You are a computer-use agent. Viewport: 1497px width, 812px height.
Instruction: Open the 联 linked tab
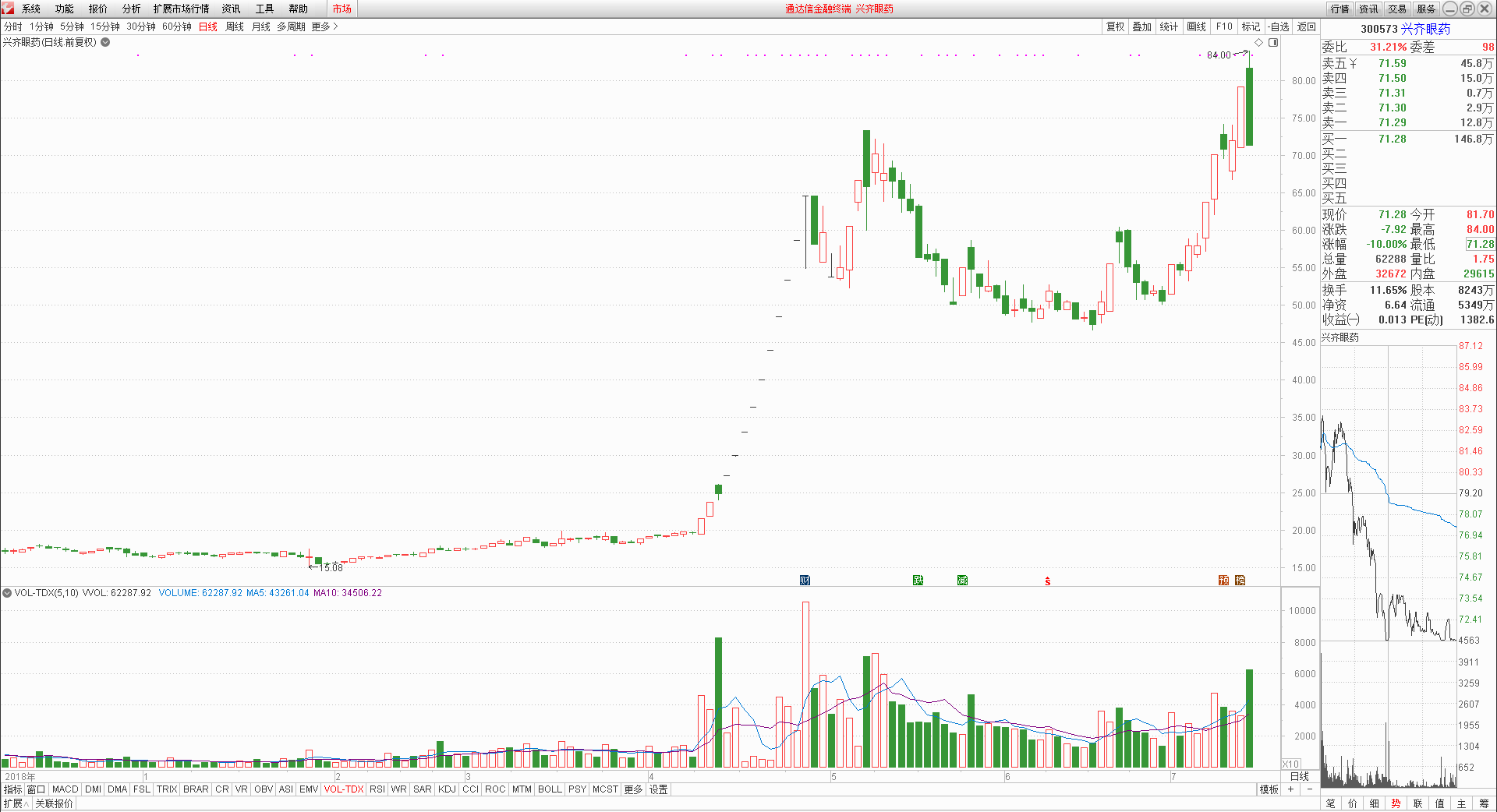(x=1417, y=803)
